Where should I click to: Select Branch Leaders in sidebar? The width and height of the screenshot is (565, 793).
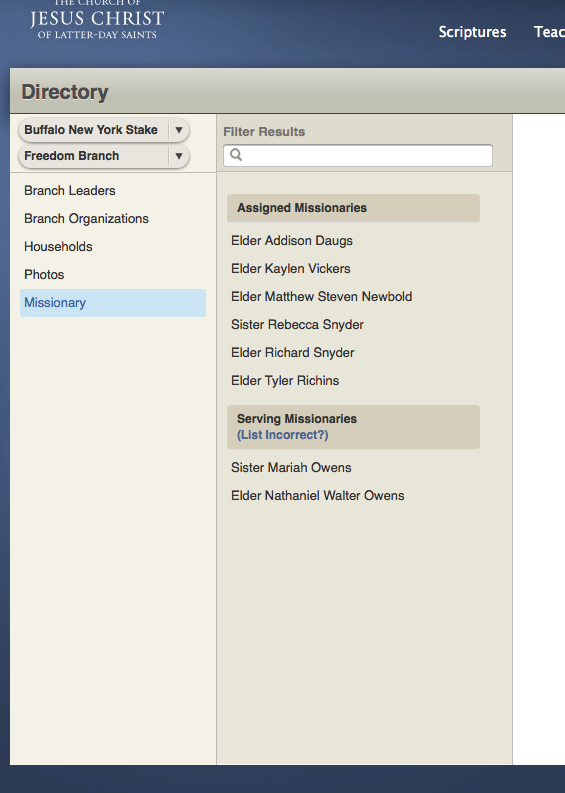(x=70, y=191)
